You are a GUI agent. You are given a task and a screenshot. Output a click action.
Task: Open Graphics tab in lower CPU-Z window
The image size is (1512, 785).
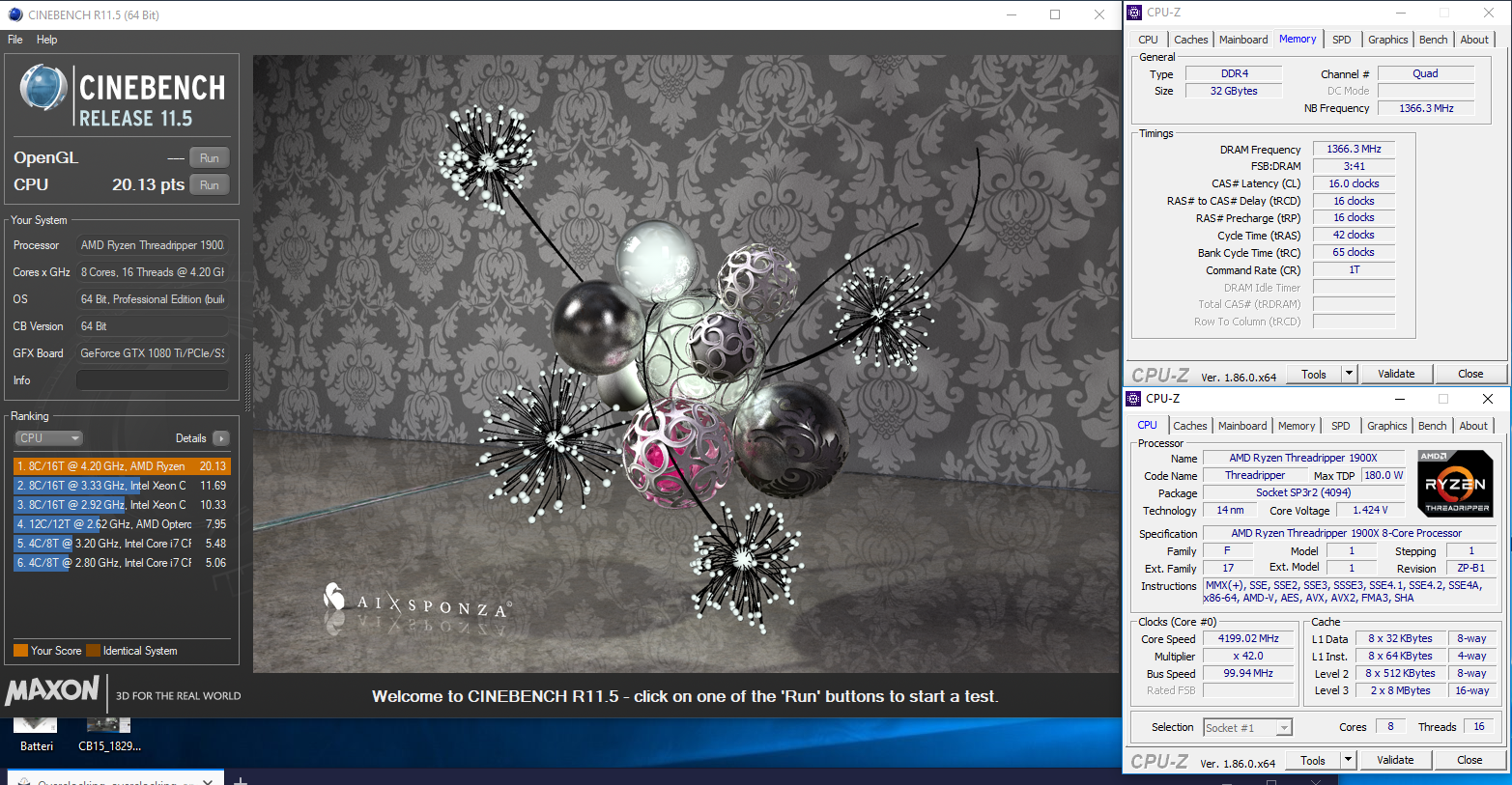[1386, 426]
